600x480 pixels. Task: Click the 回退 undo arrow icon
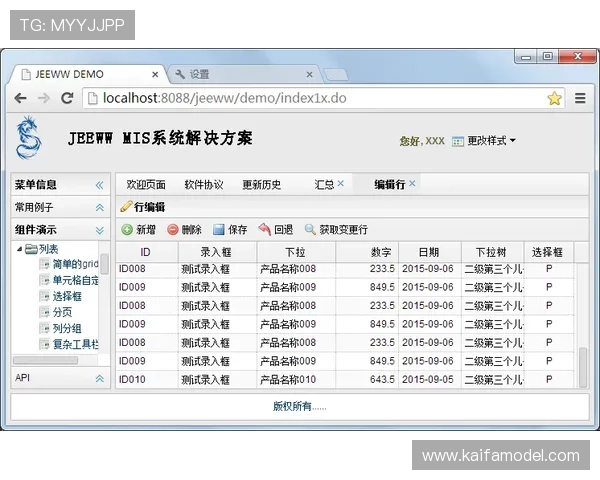click(x=264, y=230)
